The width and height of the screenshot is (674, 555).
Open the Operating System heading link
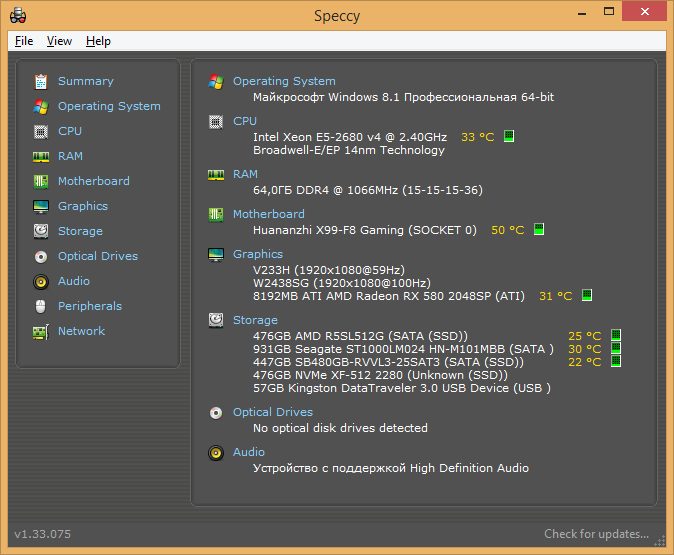coord(284,81)
